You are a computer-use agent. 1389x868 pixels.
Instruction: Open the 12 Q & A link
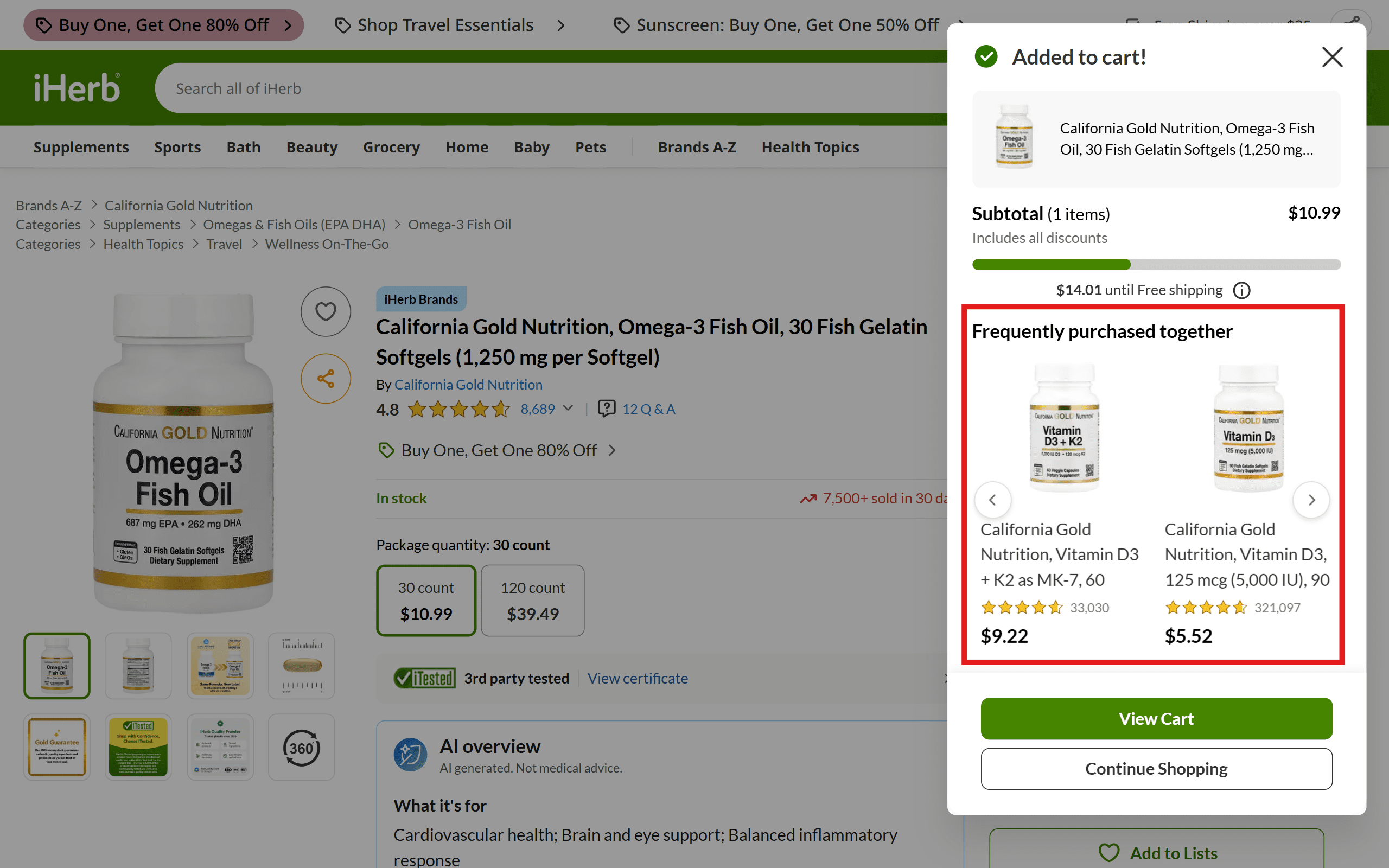[648, 409]
